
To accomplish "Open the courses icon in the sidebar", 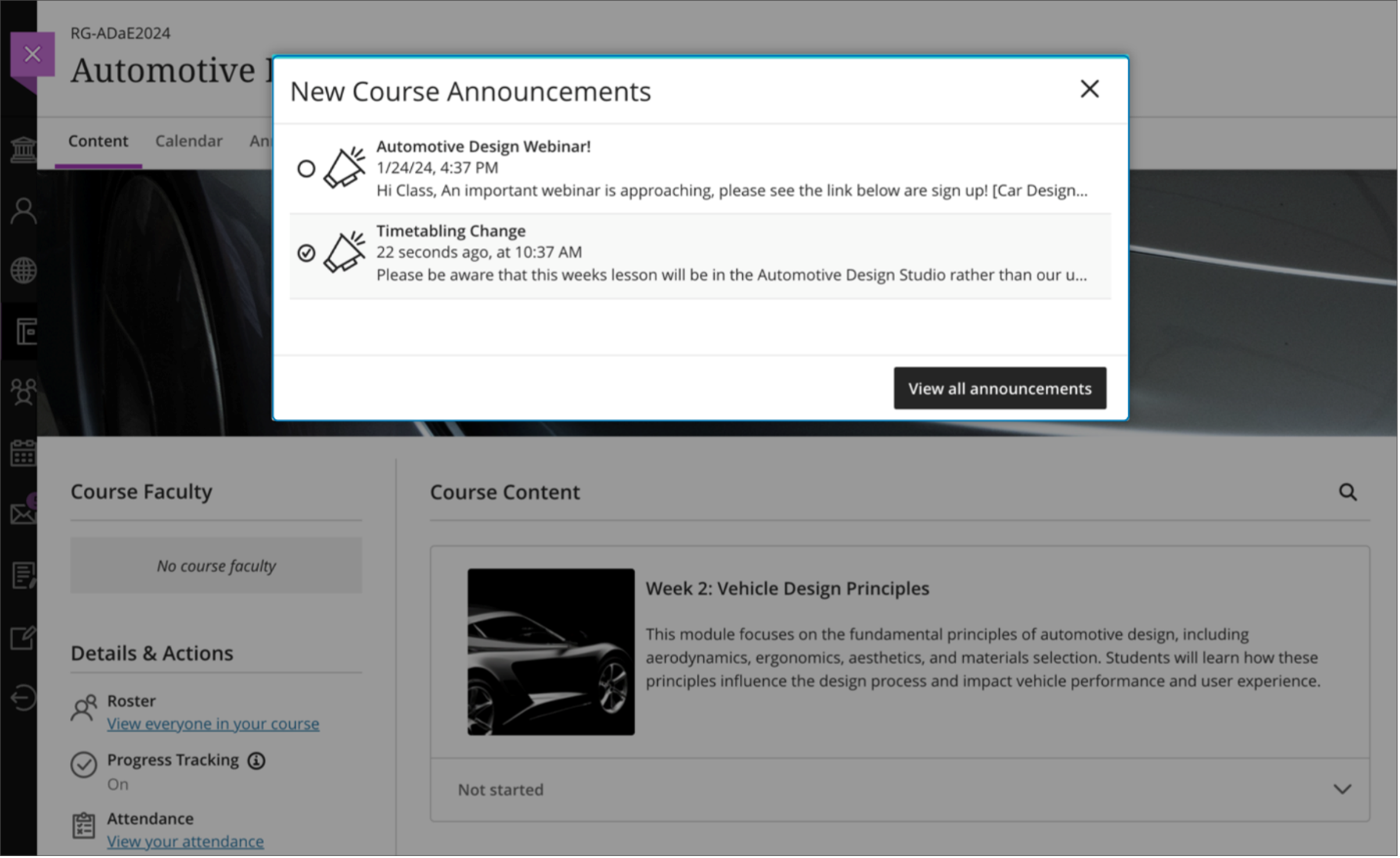I will [23, 332].
